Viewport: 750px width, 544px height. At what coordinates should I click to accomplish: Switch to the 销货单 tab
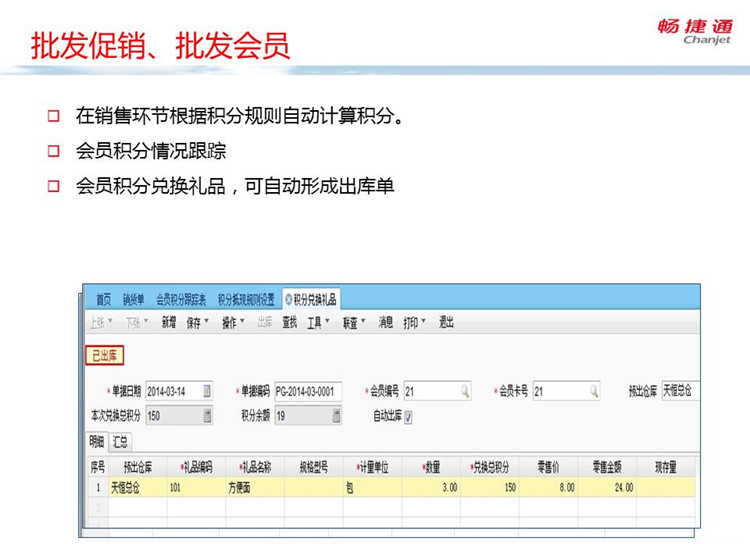coord(133,300)
